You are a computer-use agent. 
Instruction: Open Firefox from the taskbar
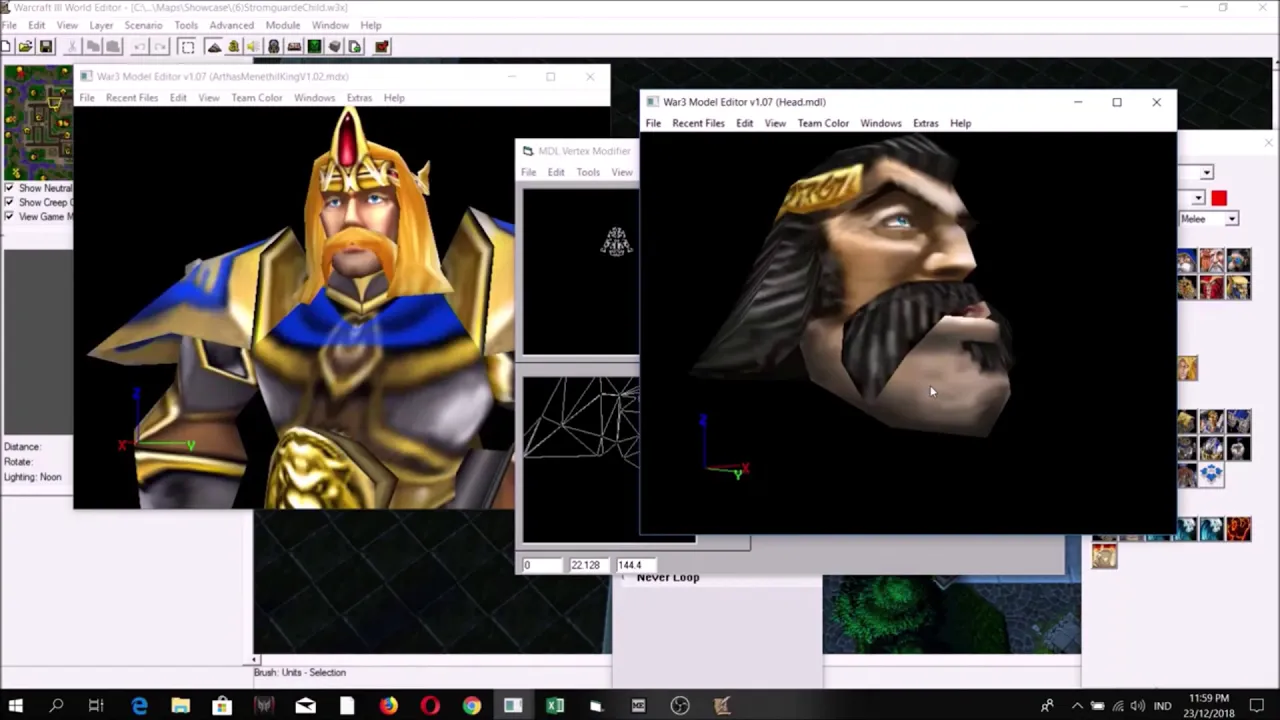tap(388, 706)
